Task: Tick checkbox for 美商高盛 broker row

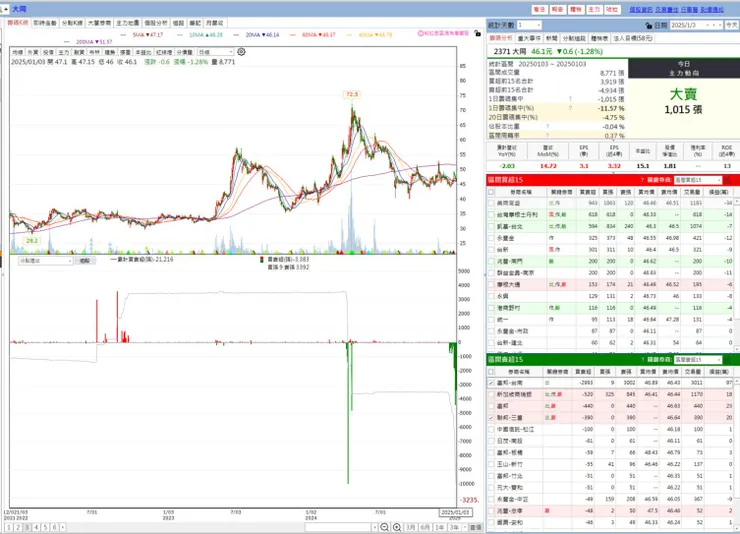Action: coord(491,203)
